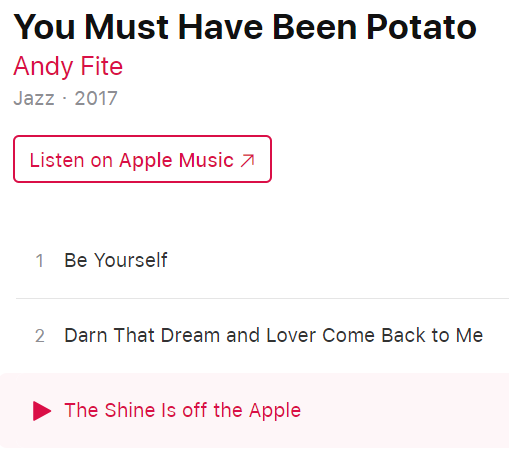The image size is (509, 461).
Task: Click the Listen on Apple Music button
Action: click(x=142, y=159)
